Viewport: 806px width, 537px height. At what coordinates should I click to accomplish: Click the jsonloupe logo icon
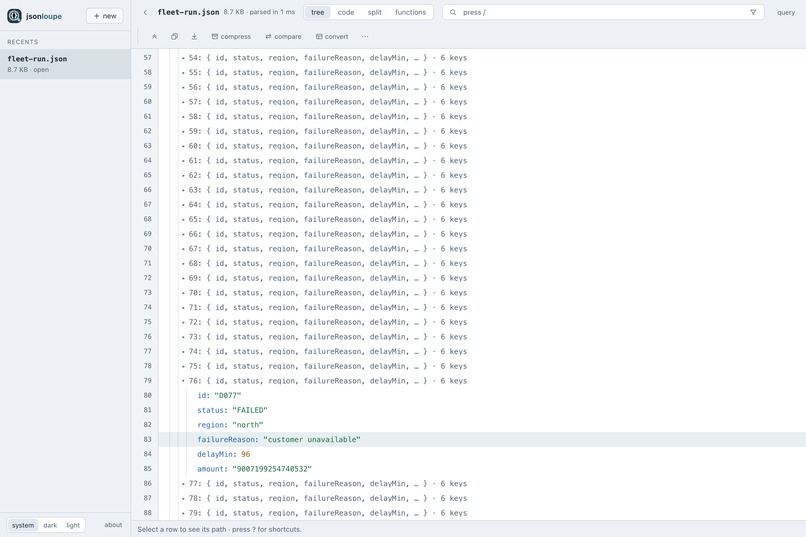tap(14, 16)
